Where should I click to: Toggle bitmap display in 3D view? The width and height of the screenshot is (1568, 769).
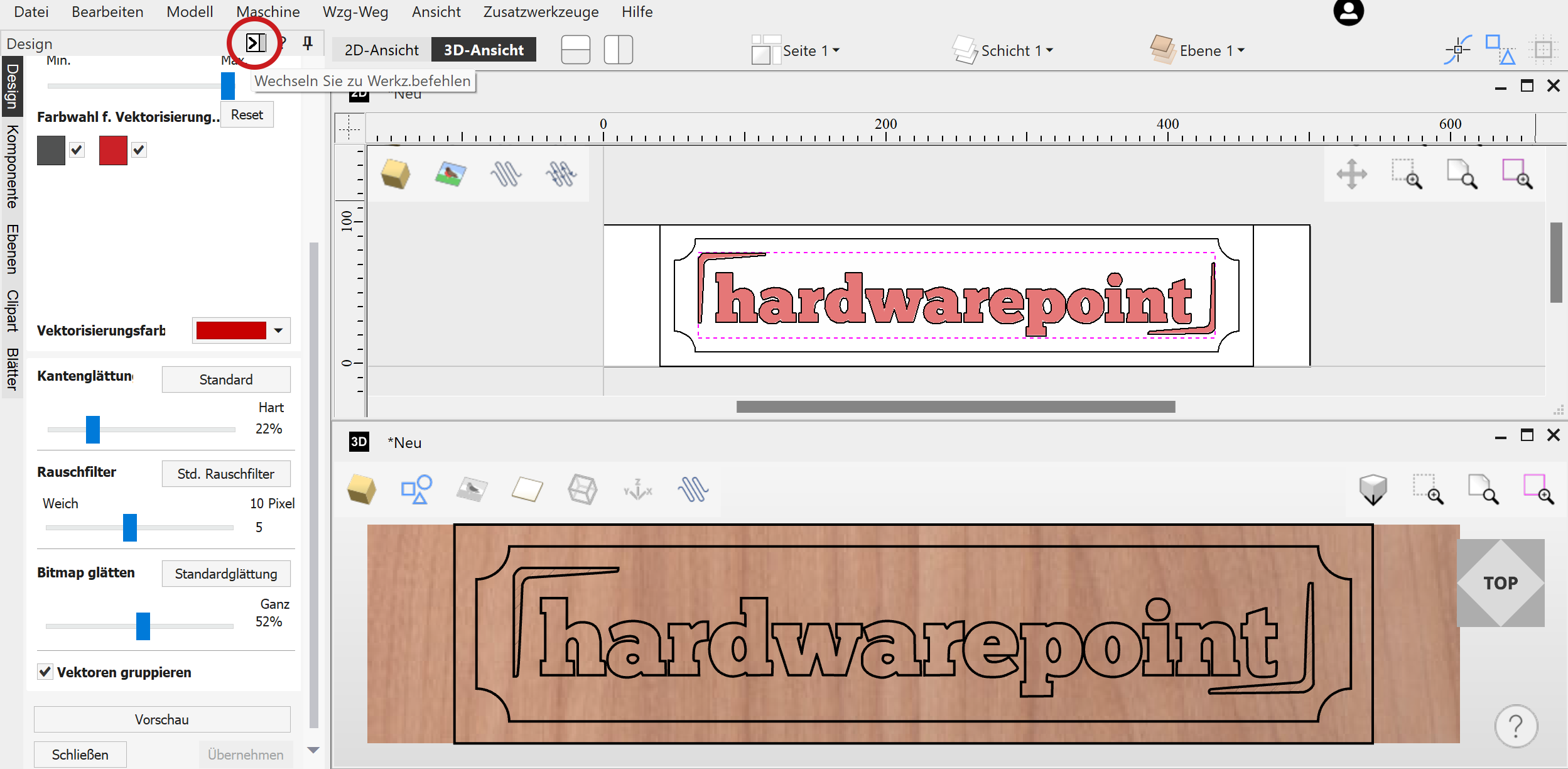[x=472, y=489]
